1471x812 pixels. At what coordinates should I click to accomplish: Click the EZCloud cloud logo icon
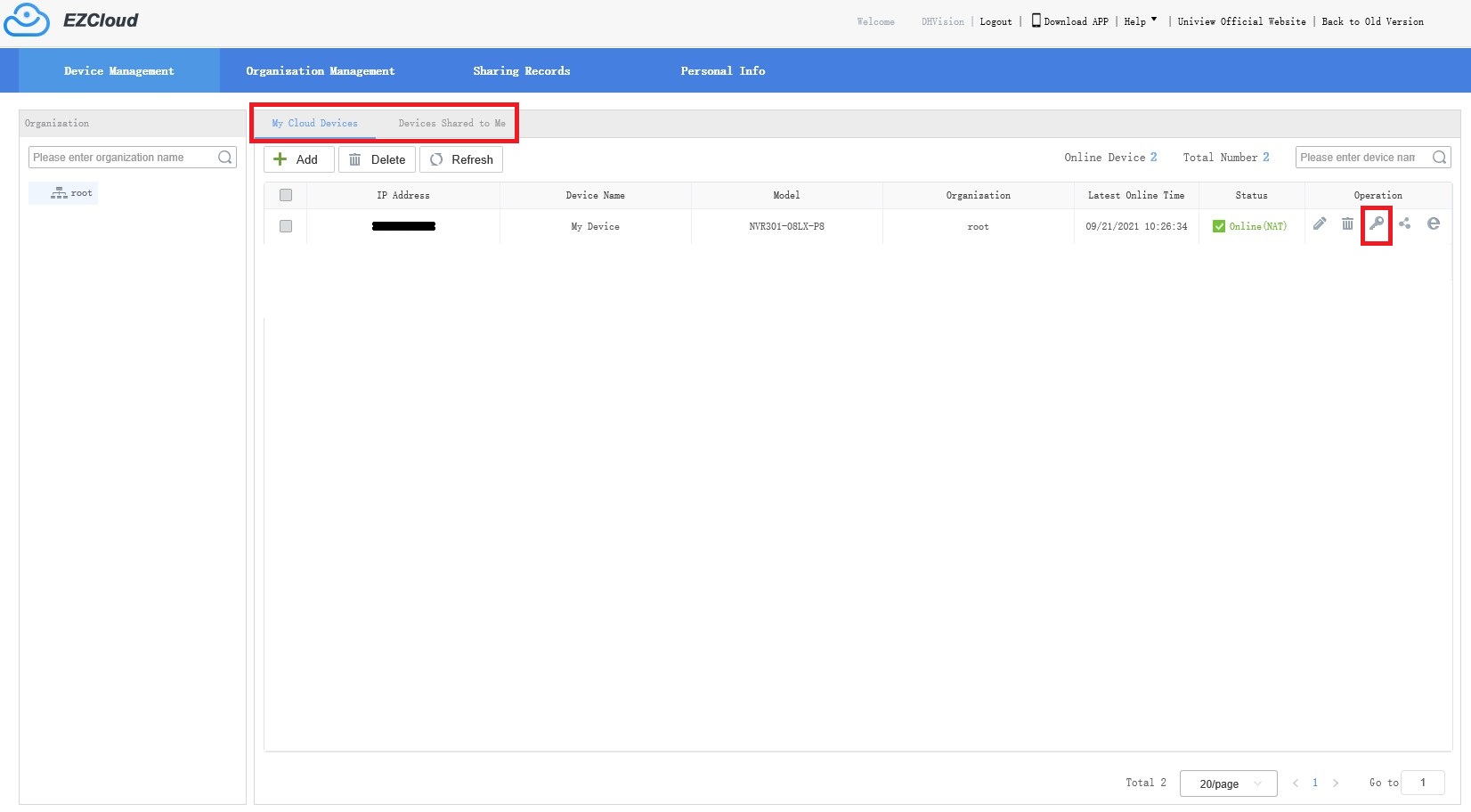[x=27, y=20]
